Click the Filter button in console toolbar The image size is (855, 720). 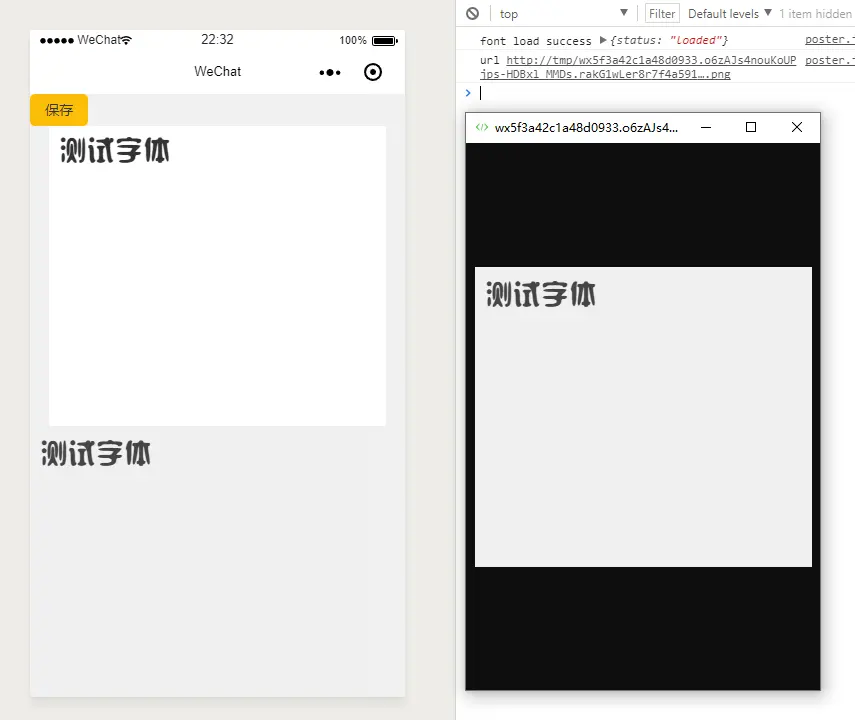661,13
